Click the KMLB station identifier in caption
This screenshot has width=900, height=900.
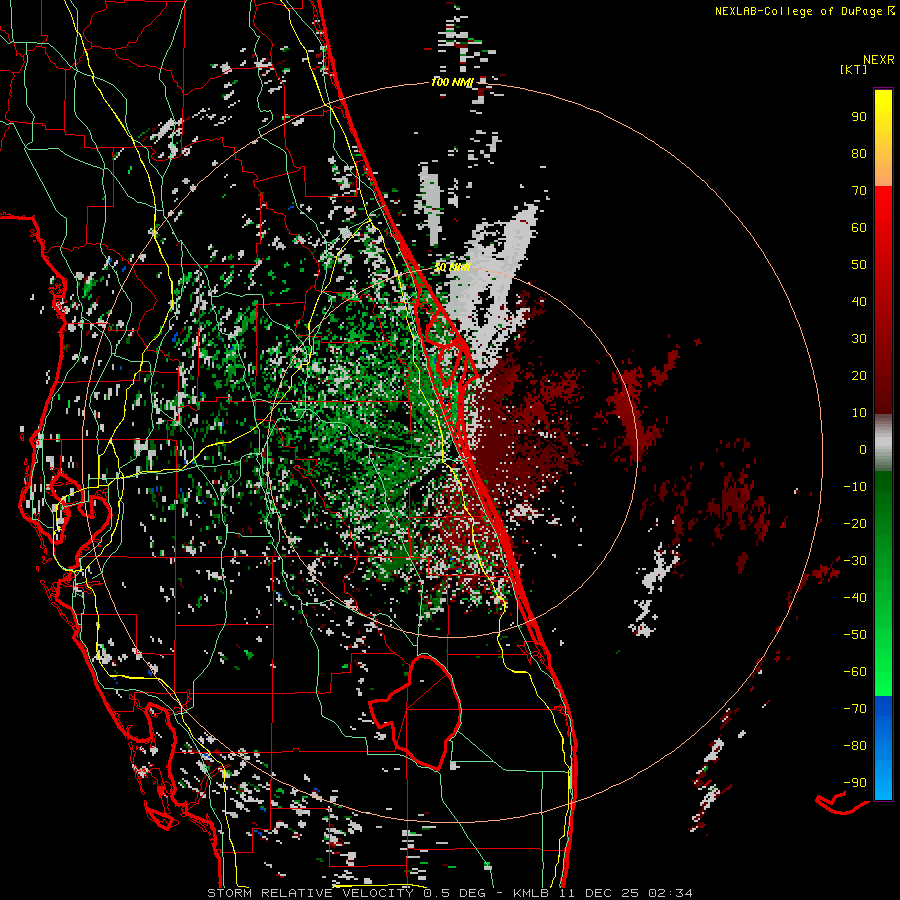(530, 893)
